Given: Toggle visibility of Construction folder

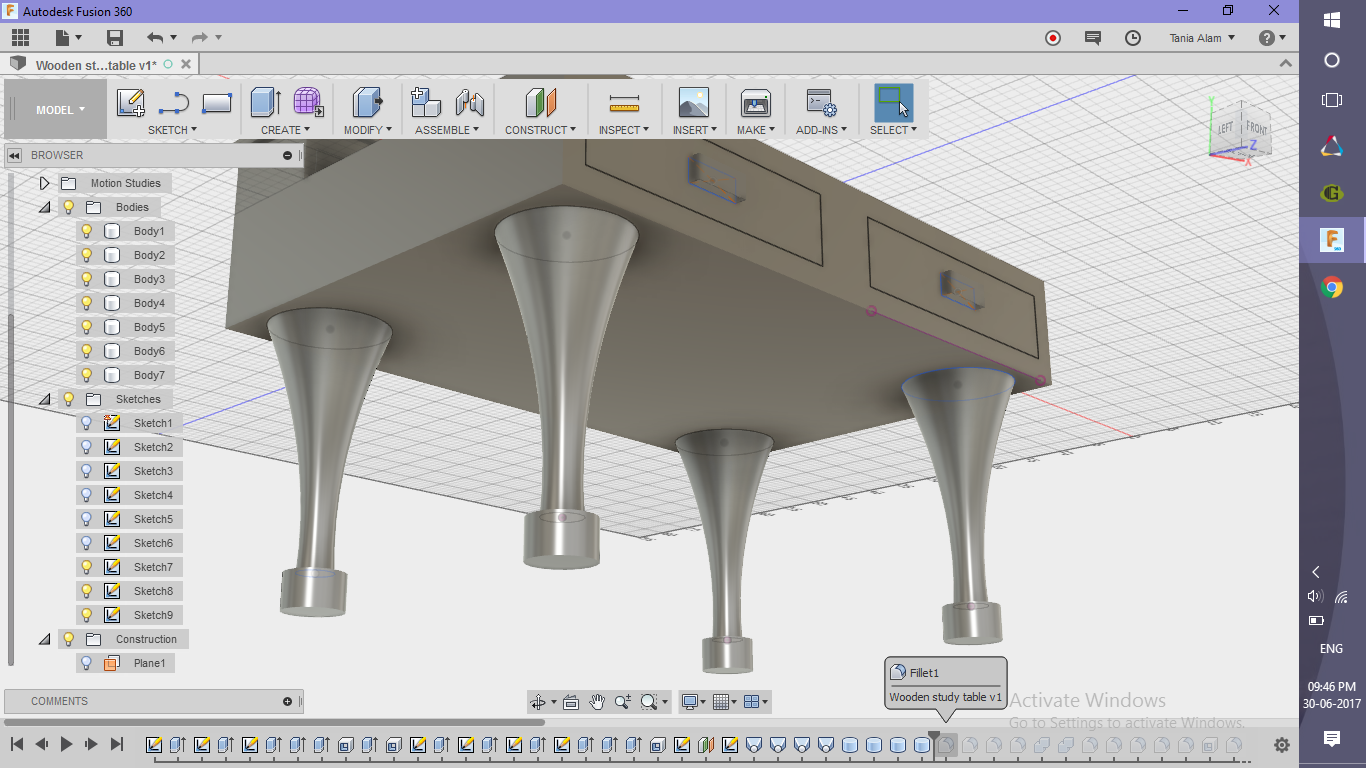Looking at the screenshot, I should (69, 639).
